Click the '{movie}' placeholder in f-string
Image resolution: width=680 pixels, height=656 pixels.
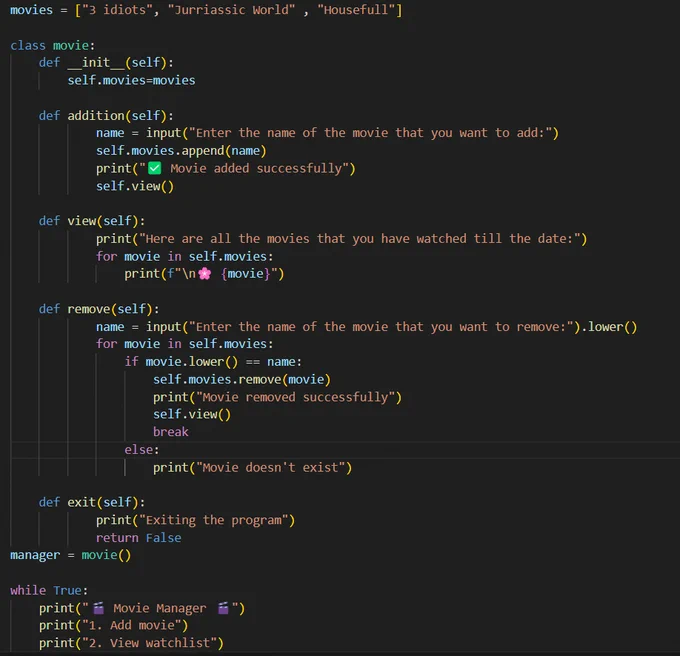245,274
